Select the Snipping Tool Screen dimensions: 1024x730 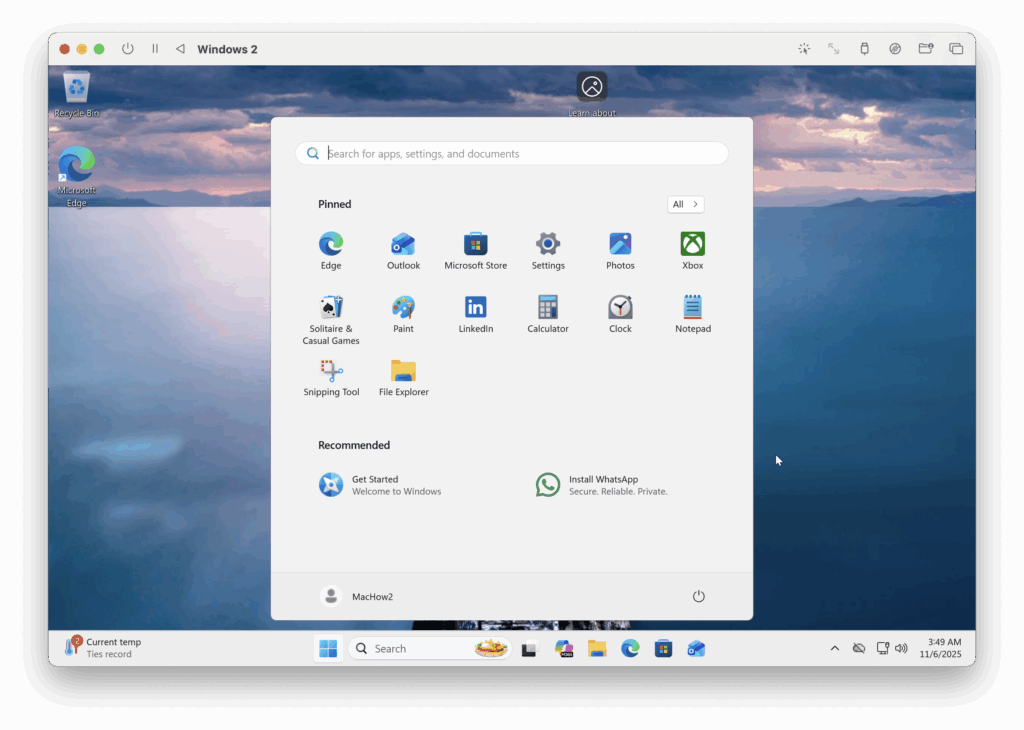coord(331,375)
